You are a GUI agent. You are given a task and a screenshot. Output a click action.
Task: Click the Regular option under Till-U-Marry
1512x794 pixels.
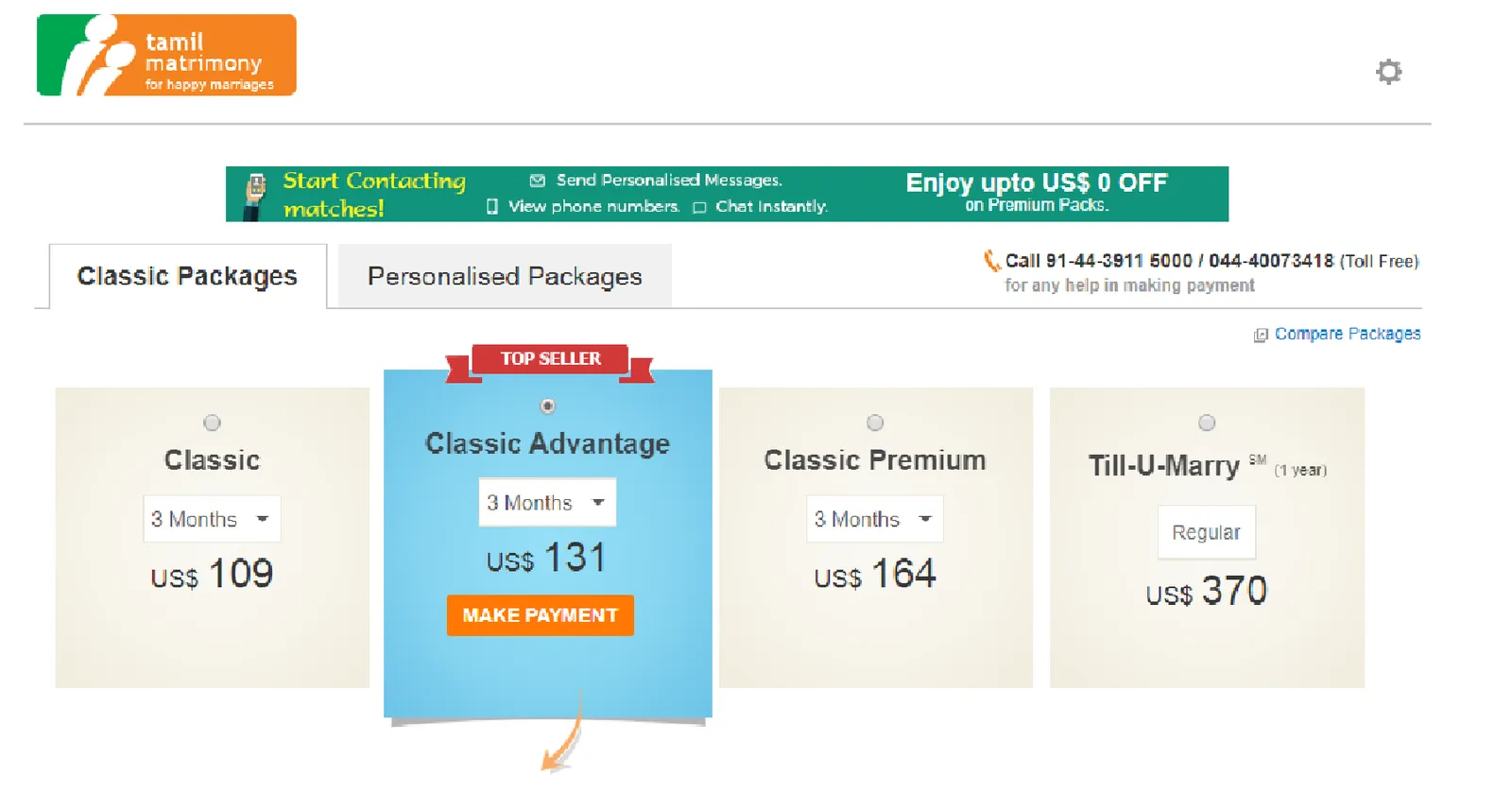(x=1207, y=532)
